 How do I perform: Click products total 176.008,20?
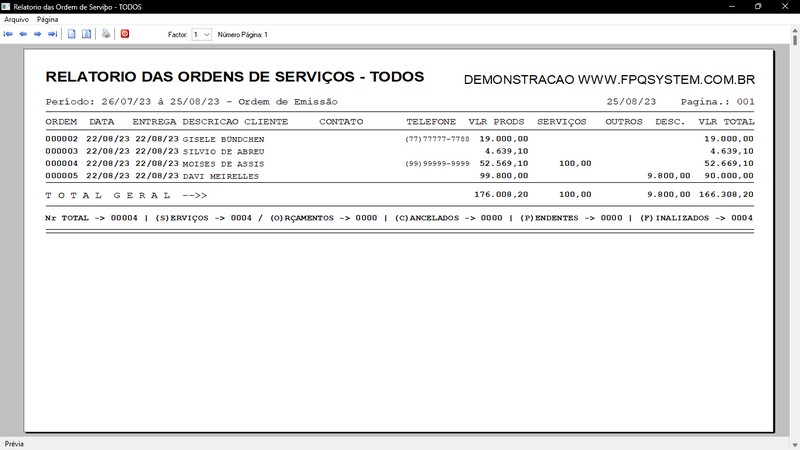501,194
